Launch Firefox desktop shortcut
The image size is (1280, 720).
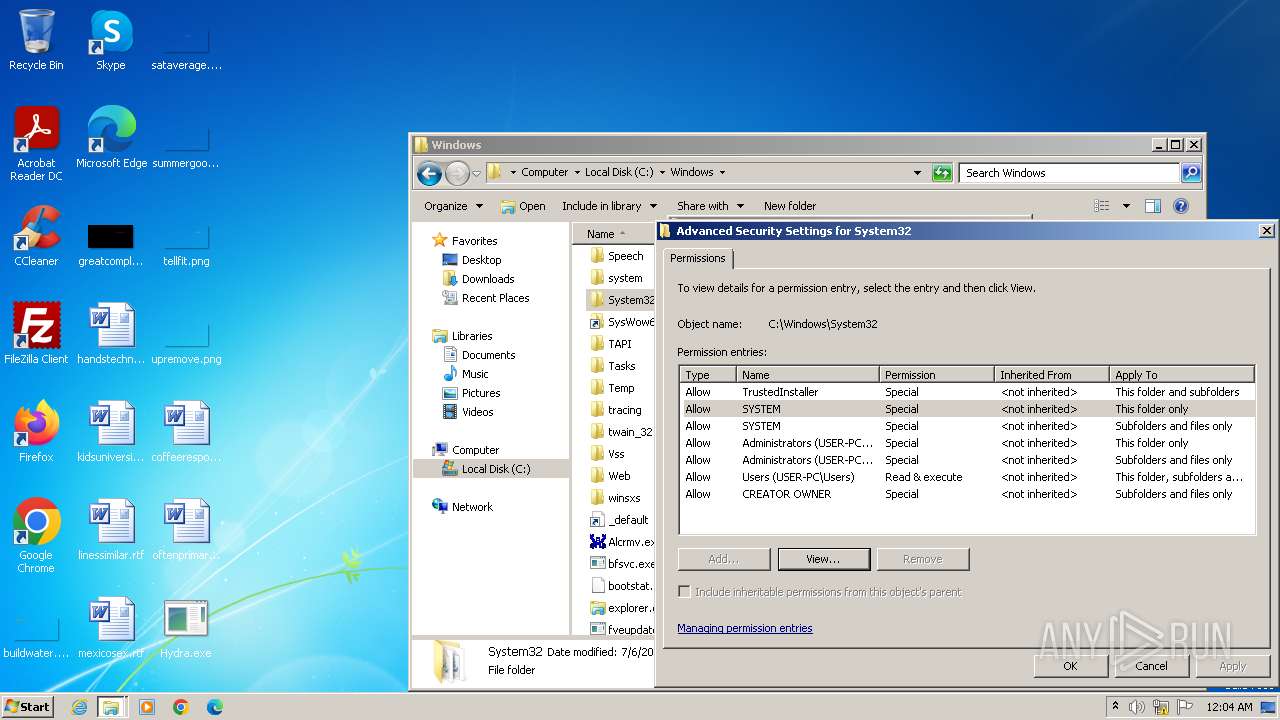click(36, 432)
